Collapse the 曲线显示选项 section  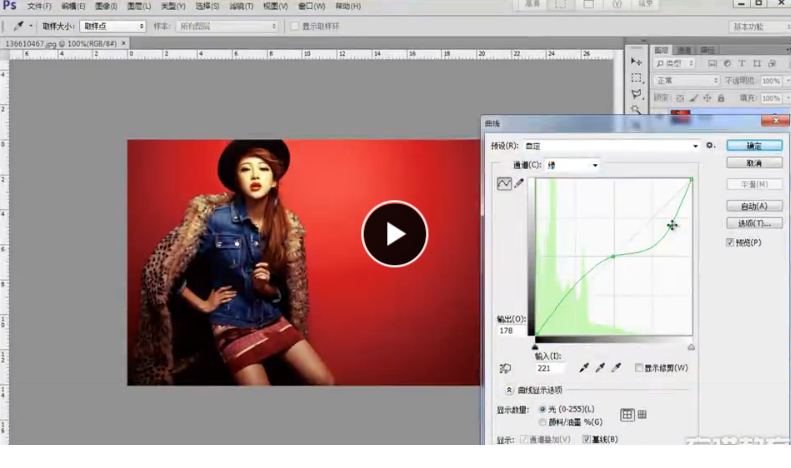509,390
